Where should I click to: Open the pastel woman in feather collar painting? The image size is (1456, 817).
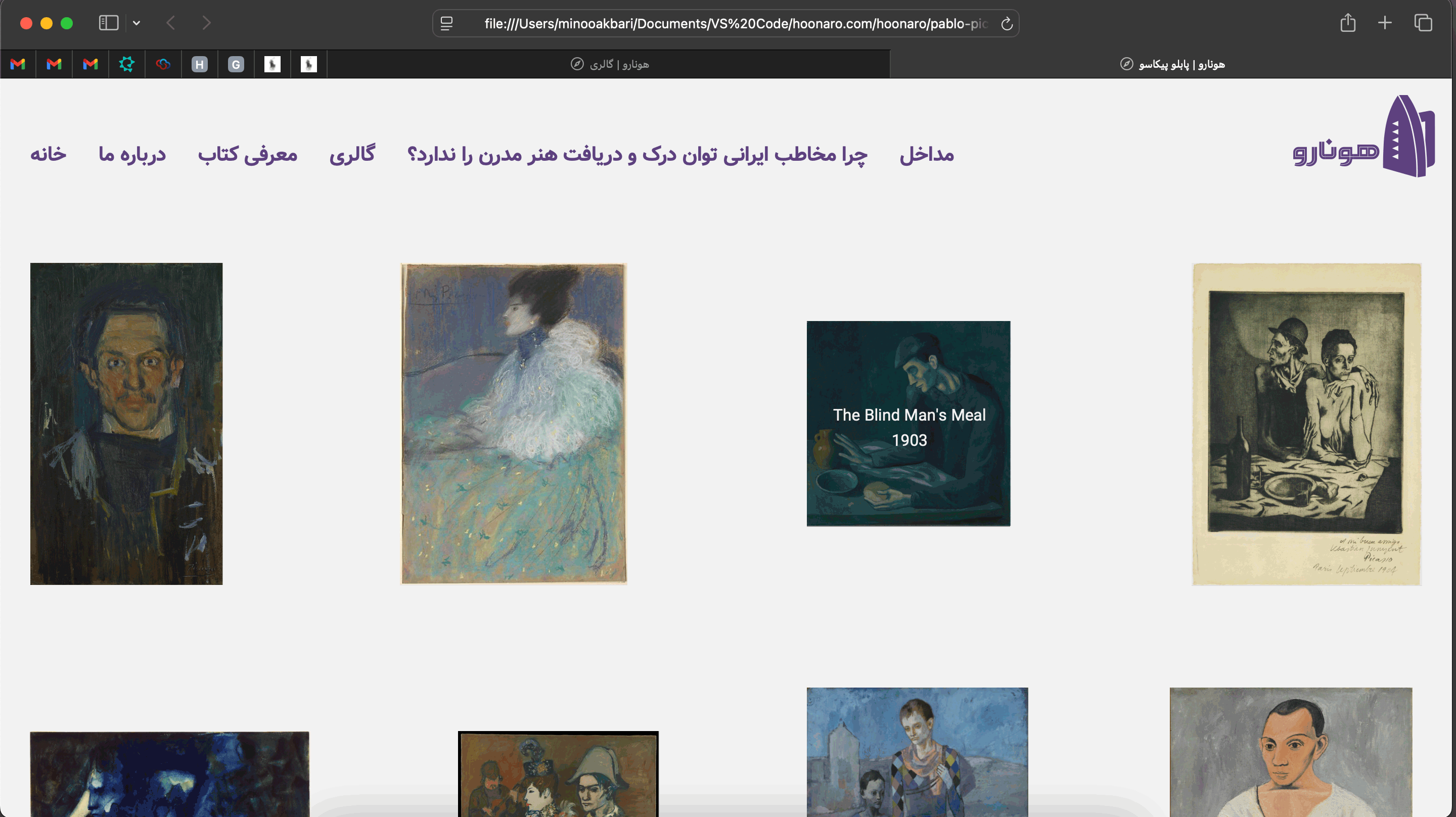click(x=513, y=424)
